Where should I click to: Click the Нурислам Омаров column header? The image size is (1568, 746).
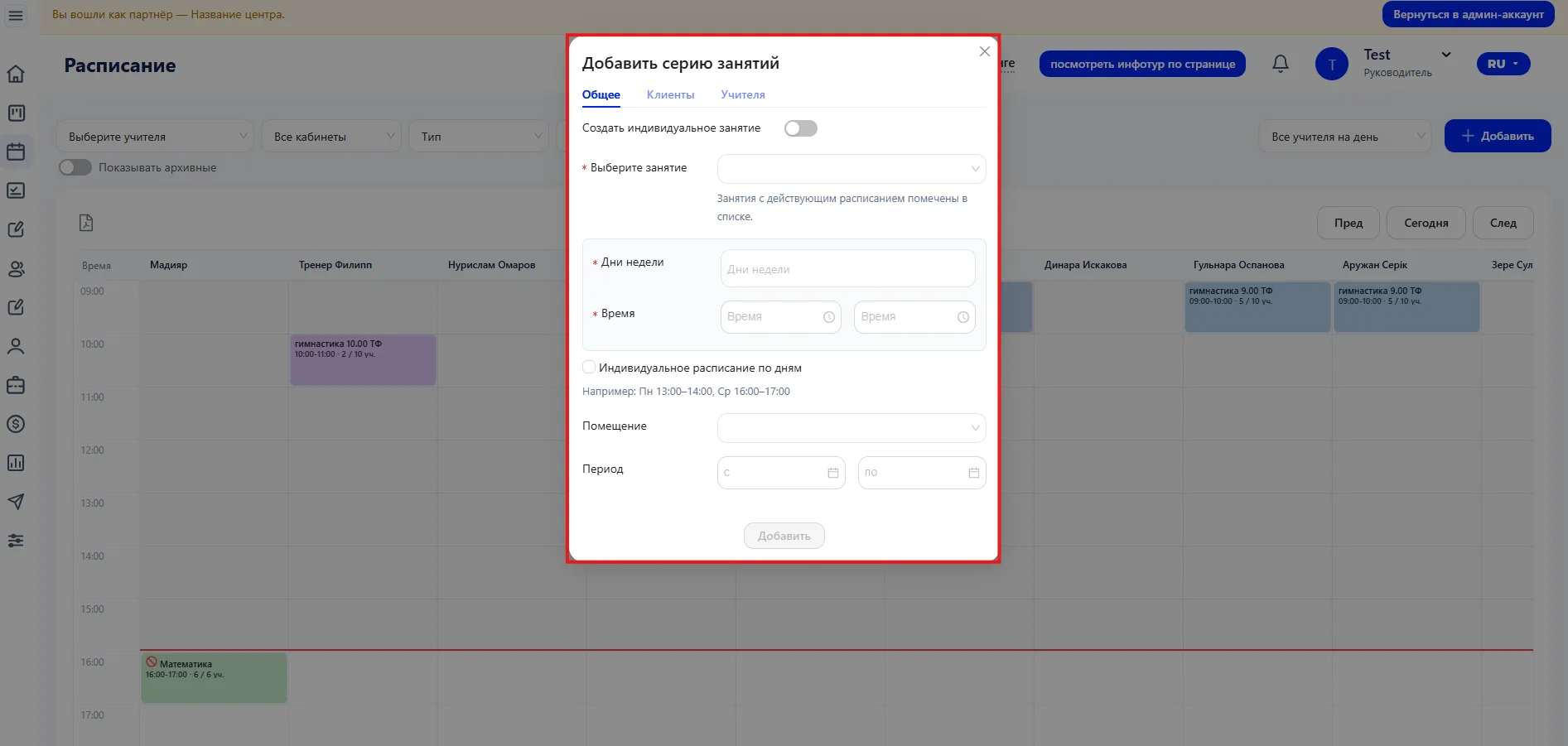click(x=491, y=265)
